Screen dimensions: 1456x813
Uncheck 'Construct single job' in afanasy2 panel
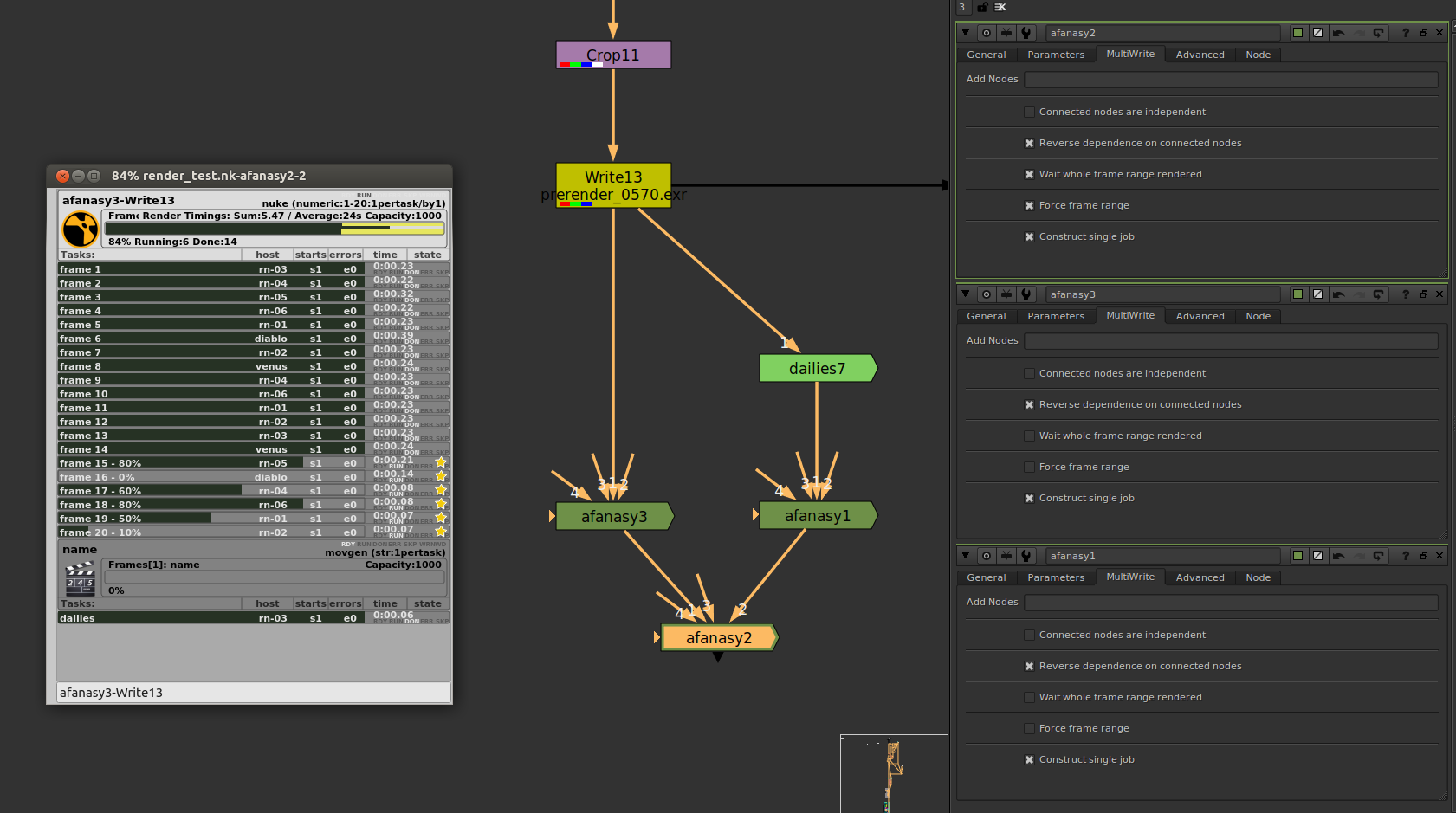pos(1029,236)
